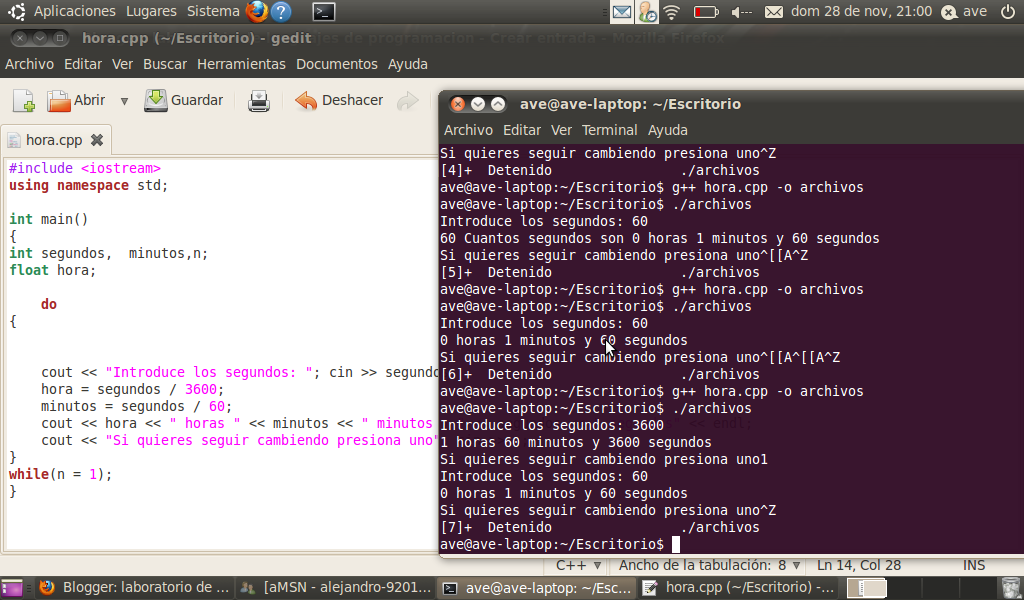Open the trash icon at bottom right

(1012, 588)
